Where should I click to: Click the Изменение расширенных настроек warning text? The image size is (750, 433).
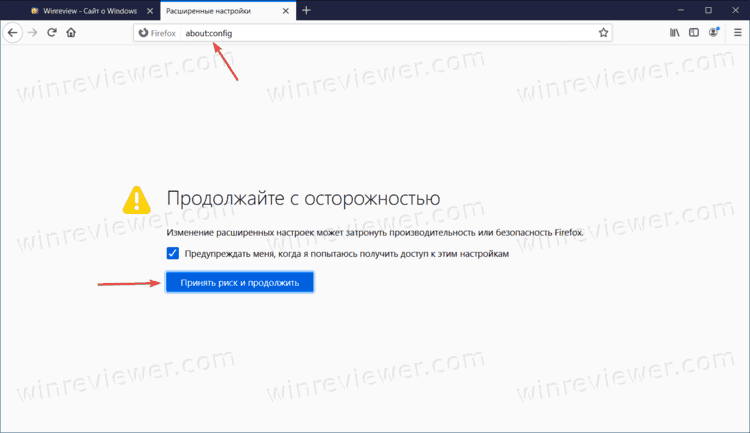coord(375,233)
